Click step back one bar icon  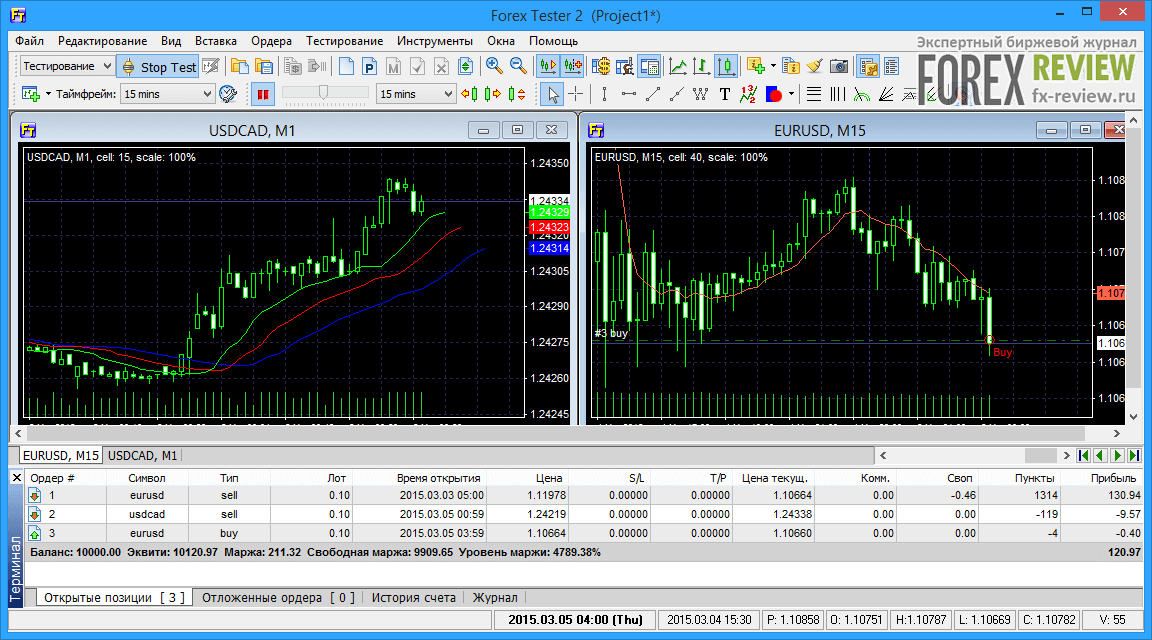pyautogui.click(x=469, y=94)
